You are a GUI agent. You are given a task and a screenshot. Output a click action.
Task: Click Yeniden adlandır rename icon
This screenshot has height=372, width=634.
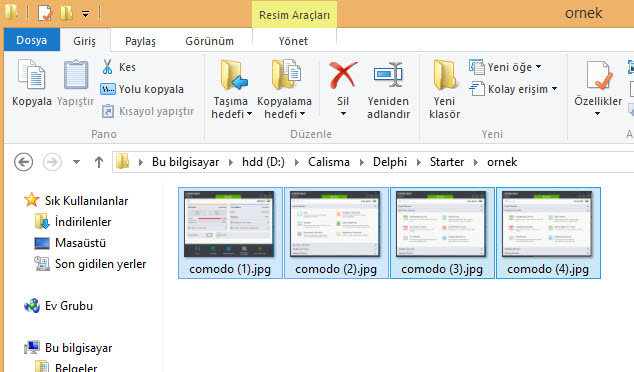(388, 74)
